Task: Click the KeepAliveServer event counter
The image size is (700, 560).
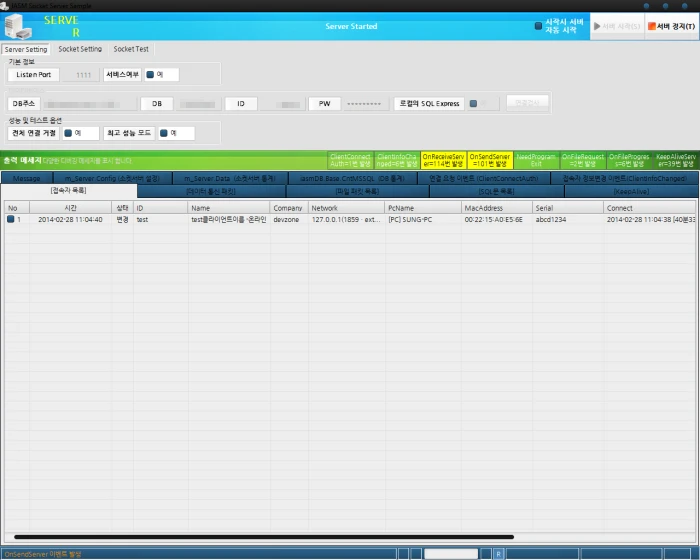Action: click(676, 160)
